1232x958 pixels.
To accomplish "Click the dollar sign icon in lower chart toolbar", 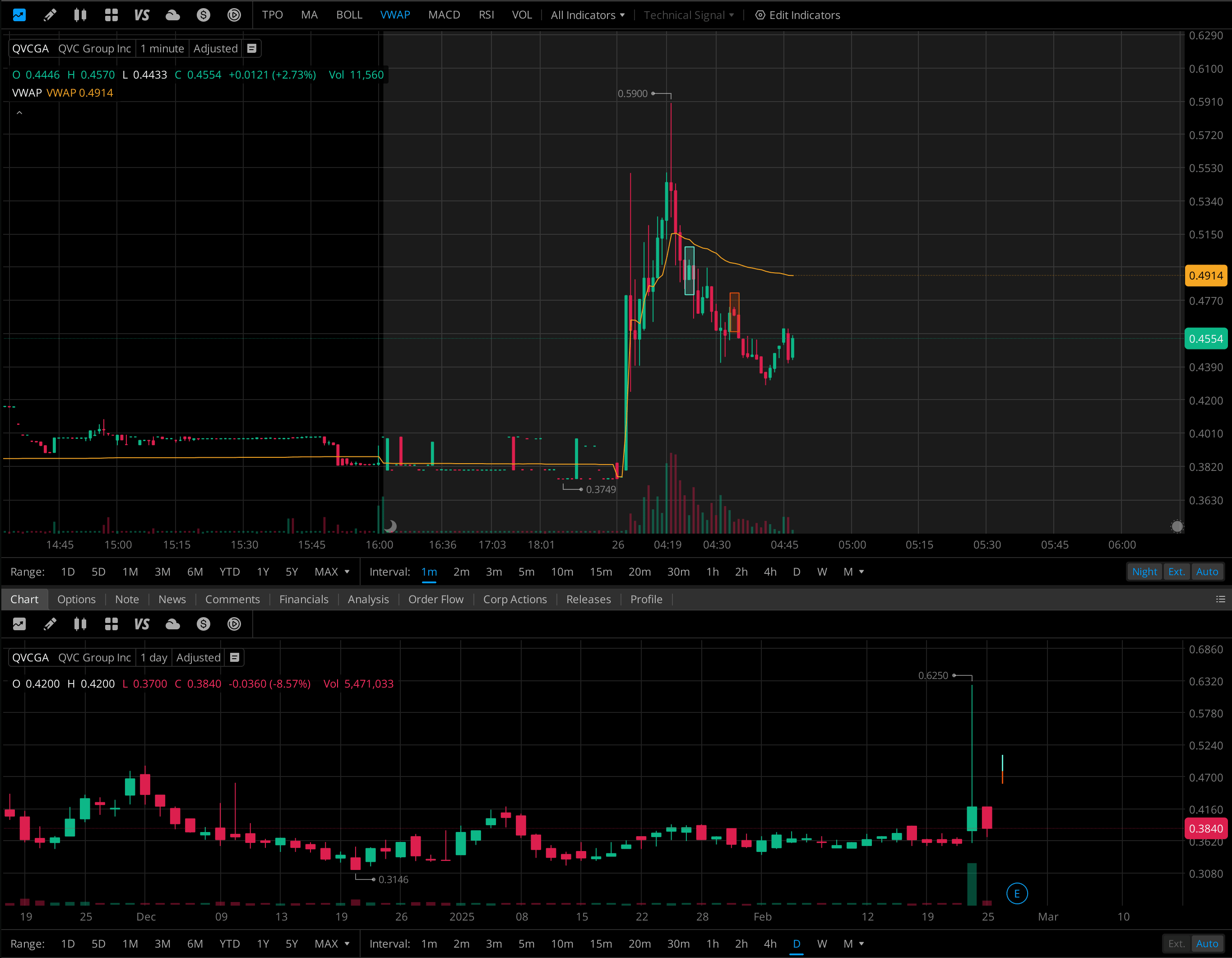I will pyautogui.click(x=203, y=624).
